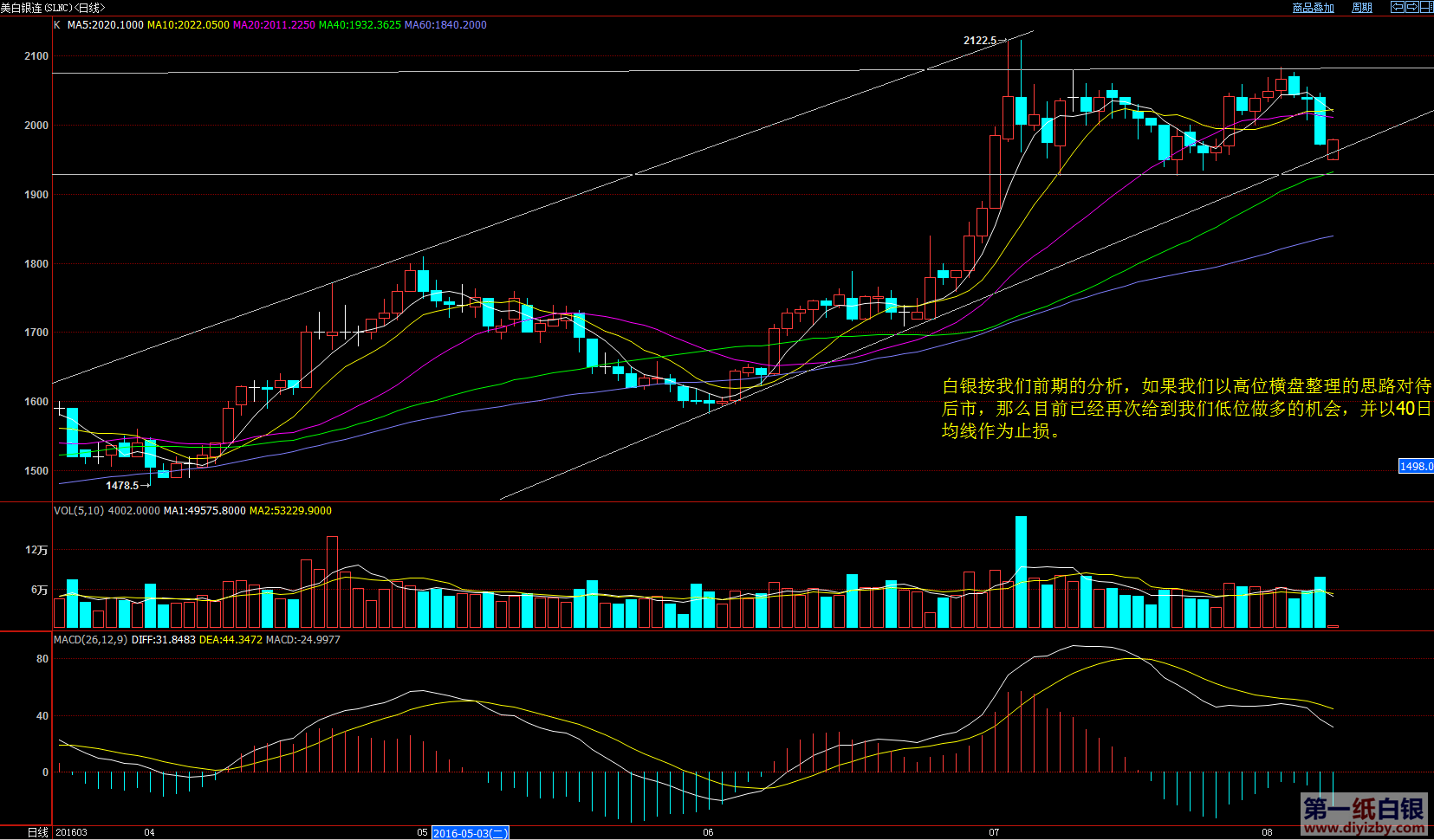The height and width of the screenshot is (840, 1434).
Task: Click the left arrow navigation icon
Action: (1397, 7)
